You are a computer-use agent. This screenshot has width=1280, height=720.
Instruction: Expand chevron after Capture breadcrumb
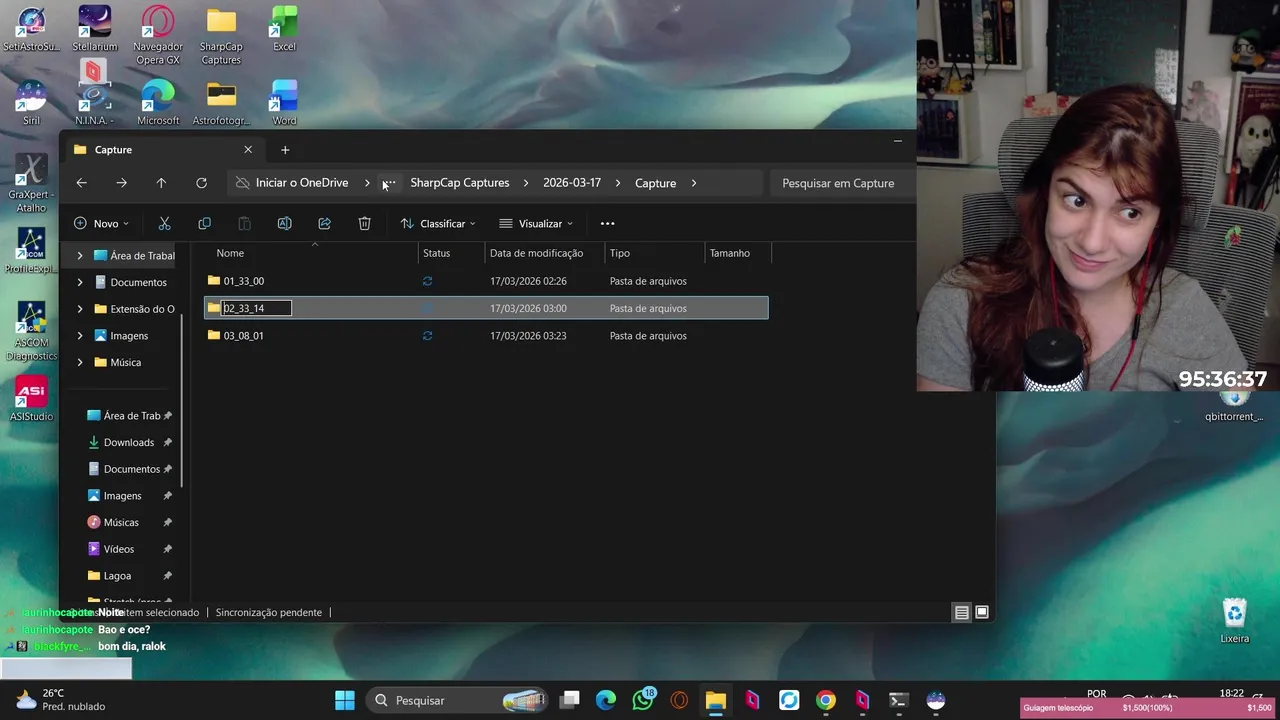click(x=693, y=183)
